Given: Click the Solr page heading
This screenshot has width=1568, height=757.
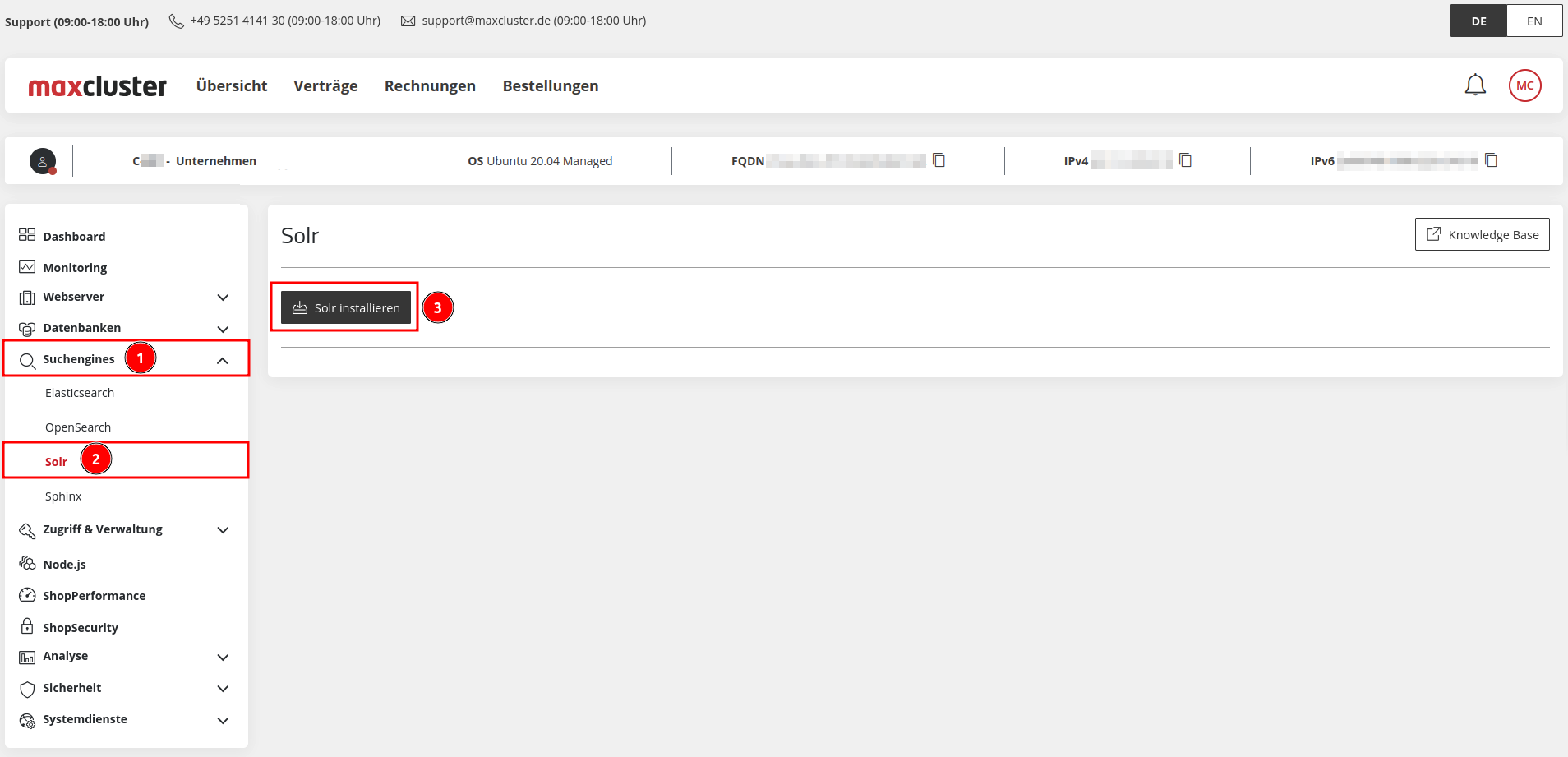Looking at the screenshot, I should coord(300,236).
